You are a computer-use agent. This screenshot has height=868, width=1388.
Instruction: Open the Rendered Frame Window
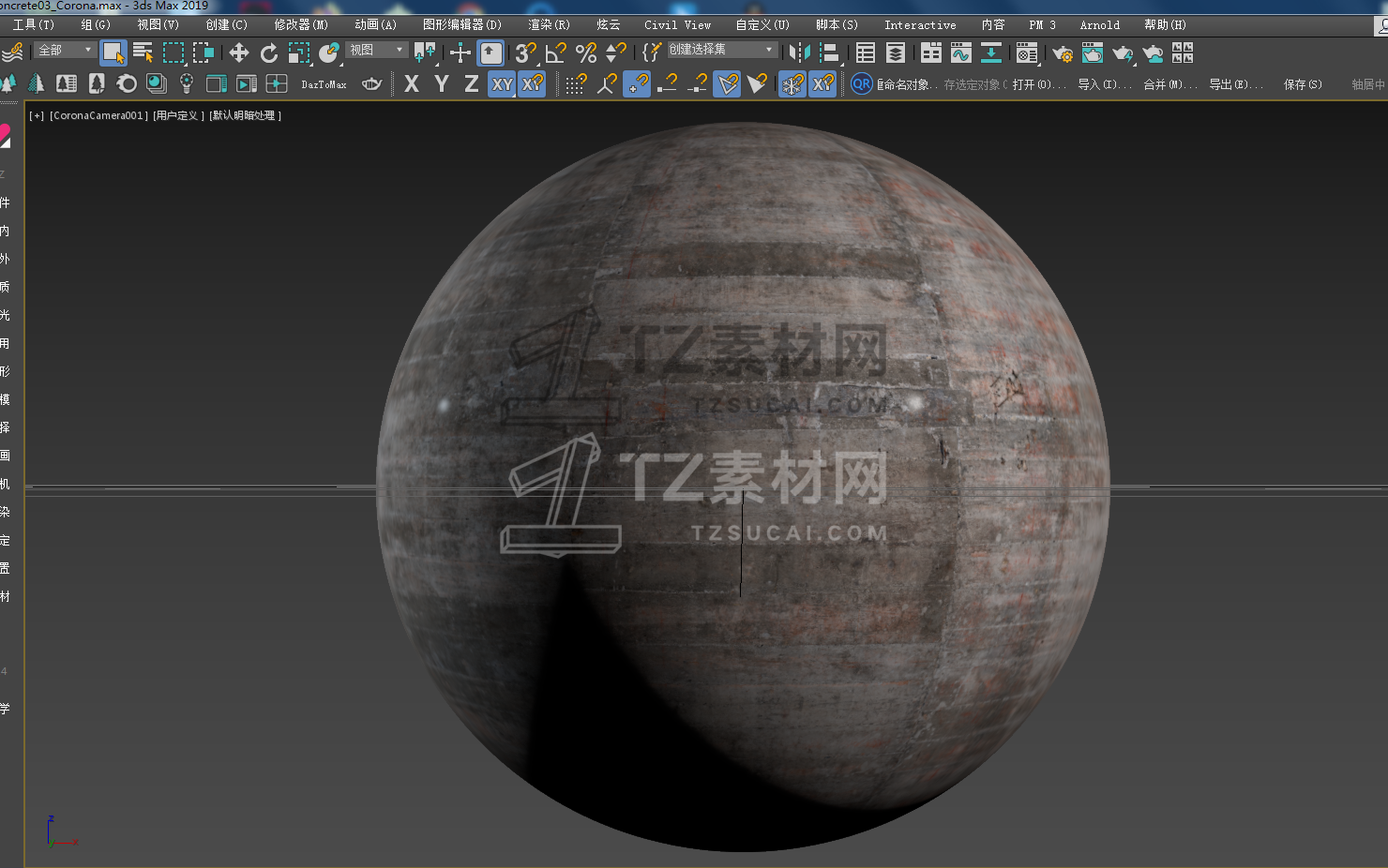tap(1093, 53)
